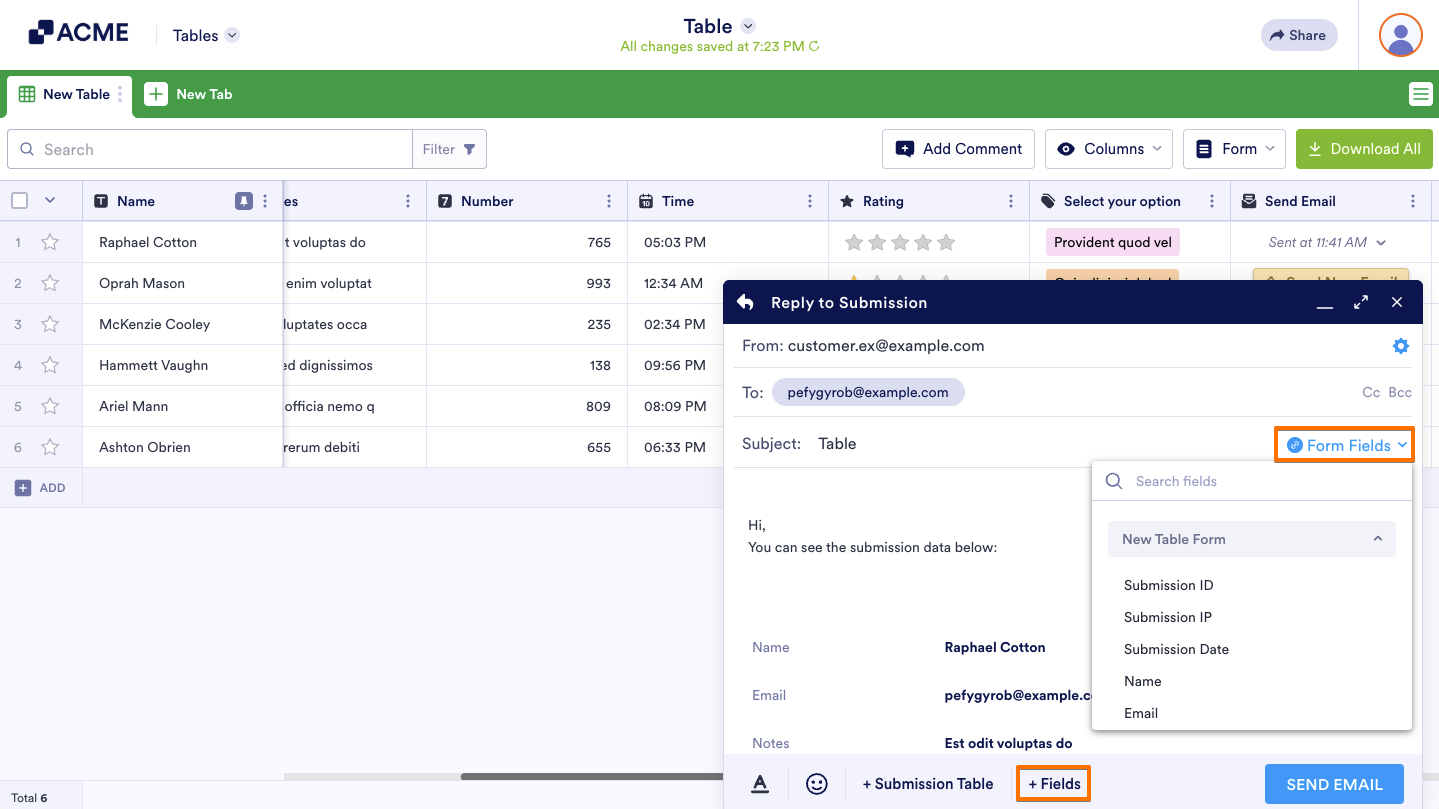This screenshot has height=809, width=1439.
Task: Add a New Tab
Action: coord(189,94)
